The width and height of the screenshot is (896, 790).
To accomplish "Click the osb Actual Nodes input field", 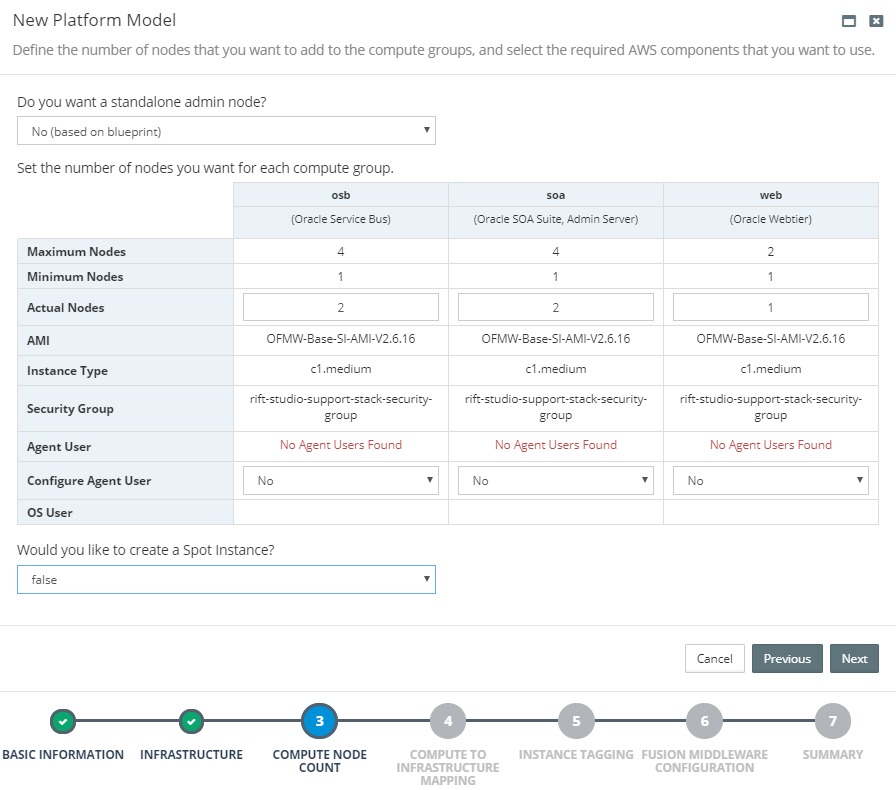I will [x=341, y=307].
